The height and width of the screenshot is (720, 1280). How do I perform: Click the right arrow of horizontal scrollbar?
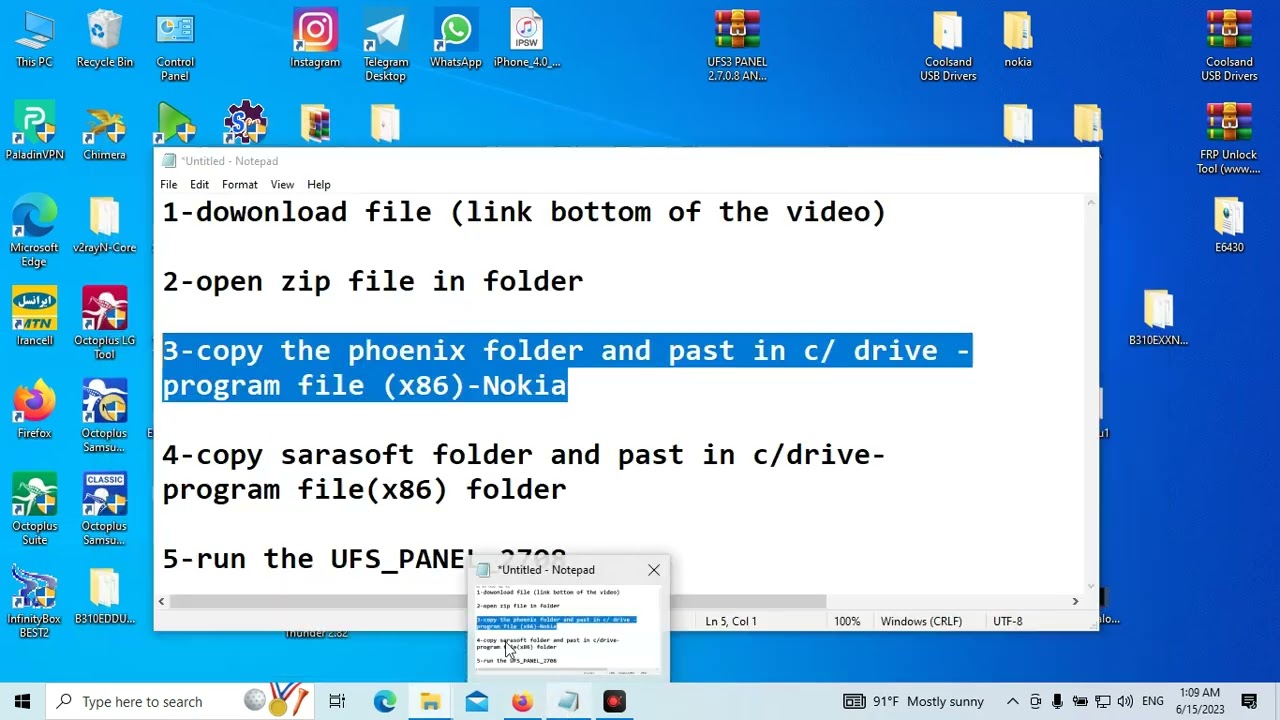coord(1075,601)
